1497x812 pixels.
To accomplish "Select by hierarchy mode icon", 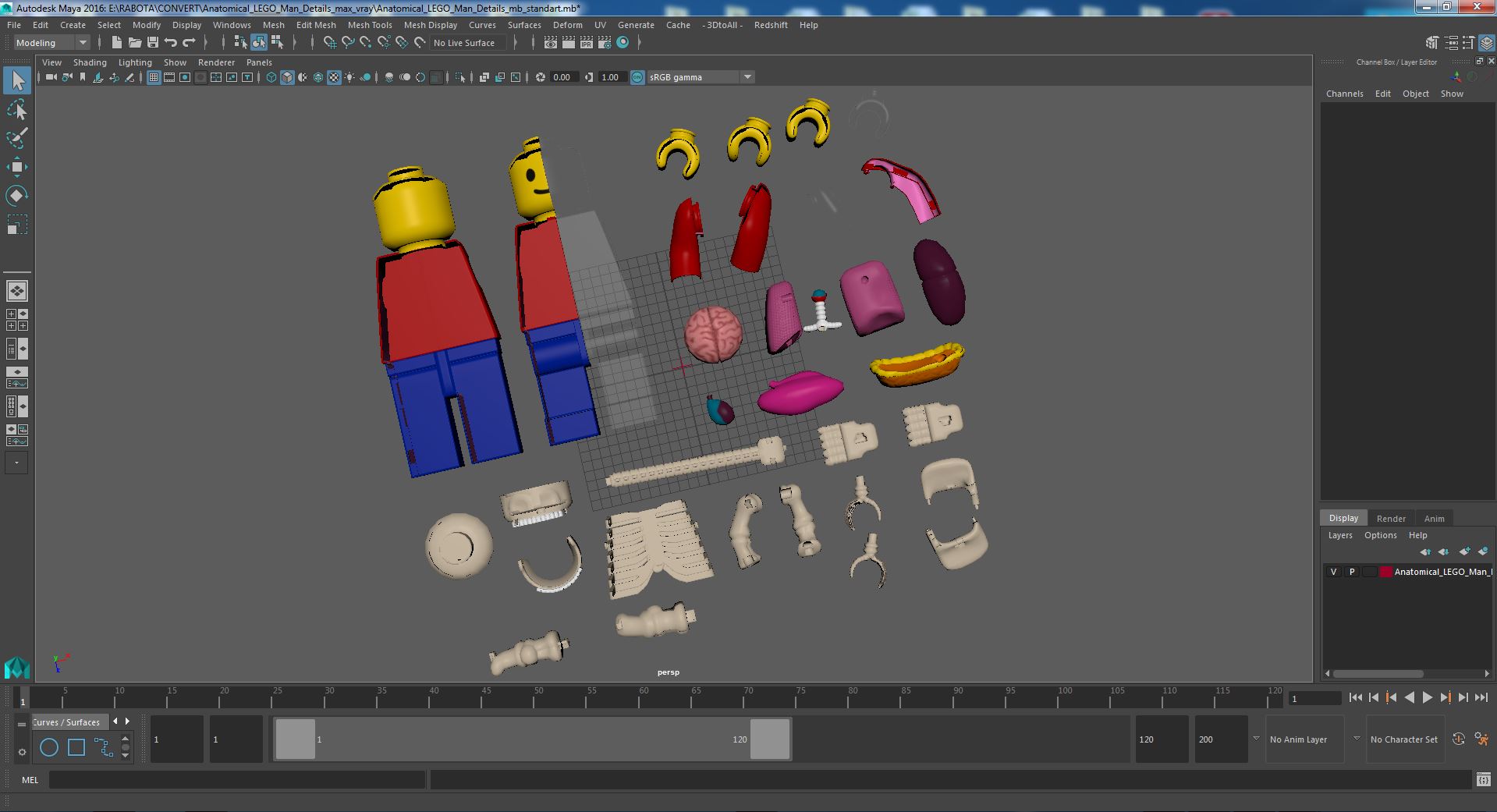I will pyautogui.click(x=240, y=43).
